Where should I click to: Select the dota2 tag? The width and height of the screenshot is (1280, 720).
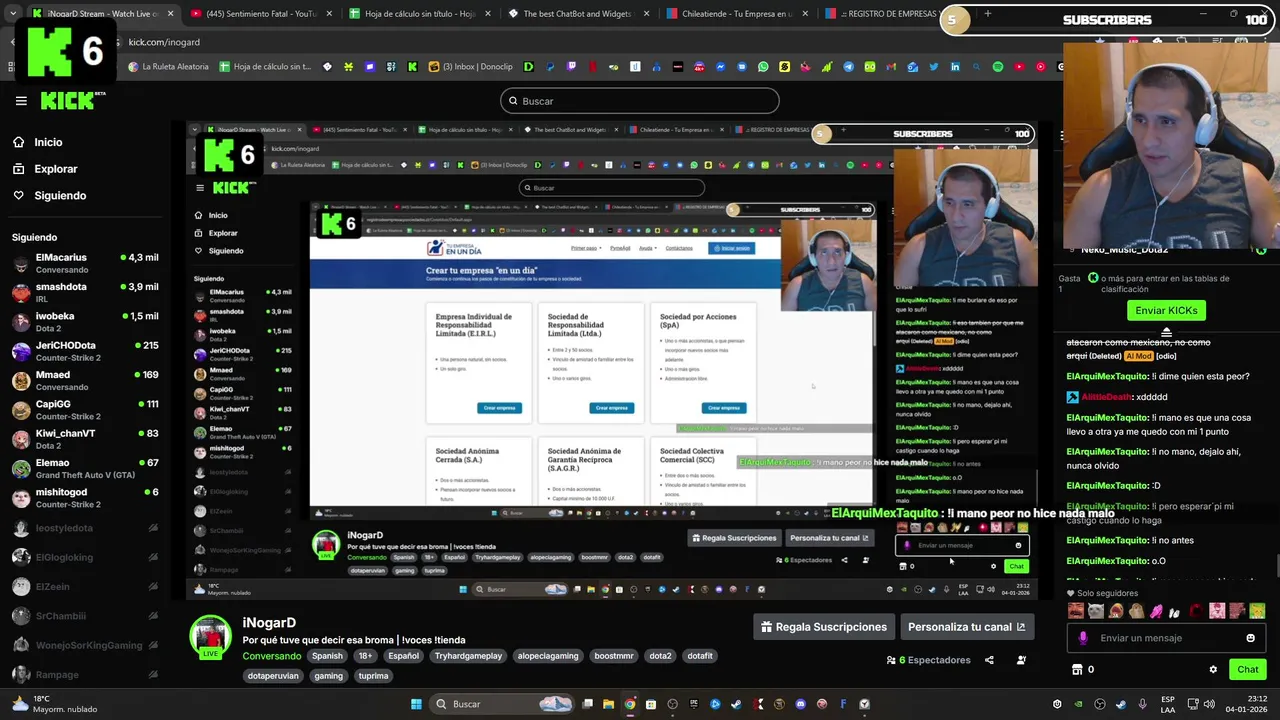(x=660, y=656)
